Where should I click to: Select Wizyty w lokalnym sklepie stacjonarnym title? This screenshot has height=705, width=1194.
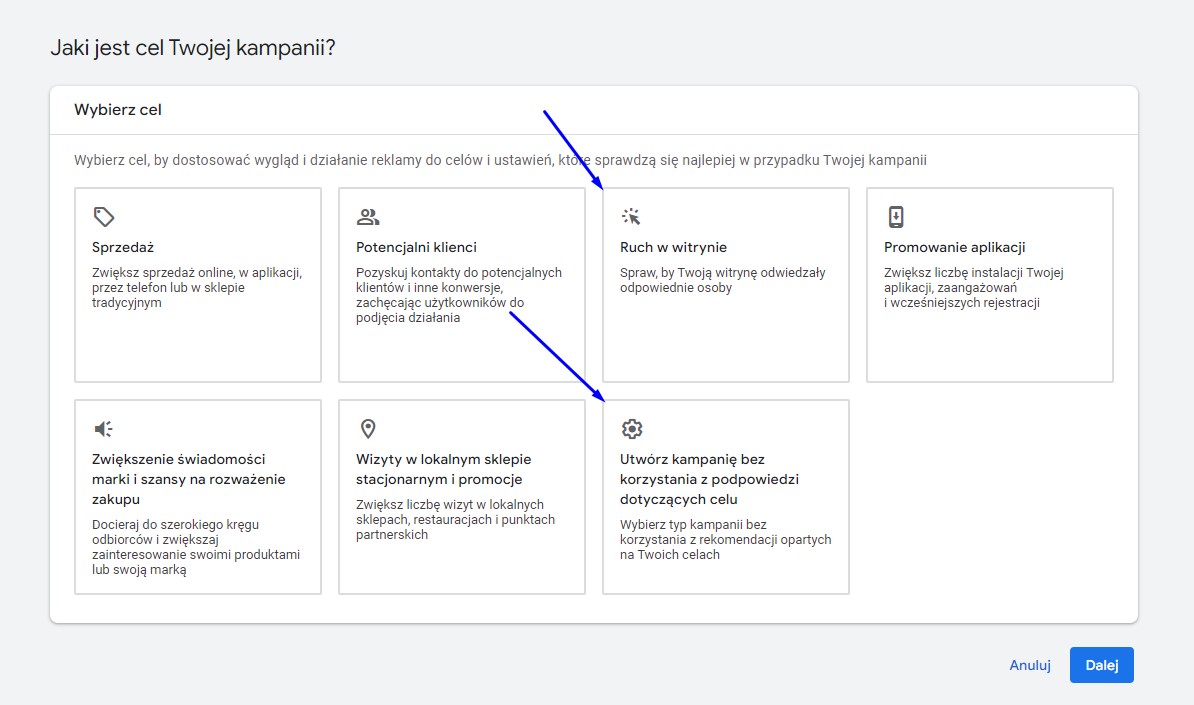pos(443,469)
